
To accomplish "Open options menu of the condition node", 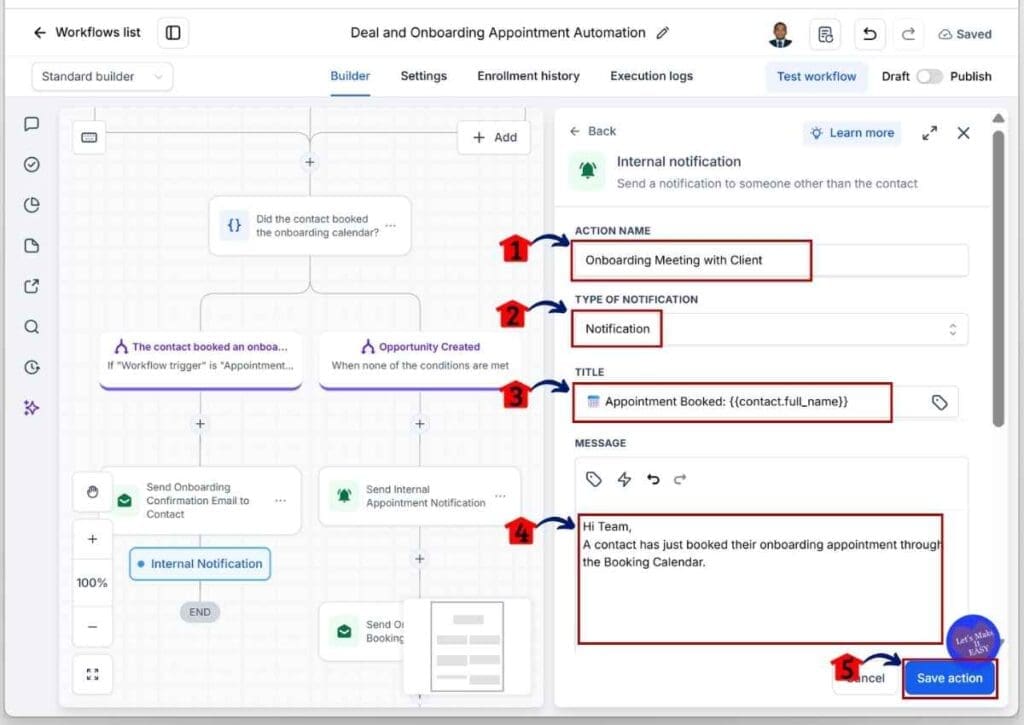I will [391, 225].
